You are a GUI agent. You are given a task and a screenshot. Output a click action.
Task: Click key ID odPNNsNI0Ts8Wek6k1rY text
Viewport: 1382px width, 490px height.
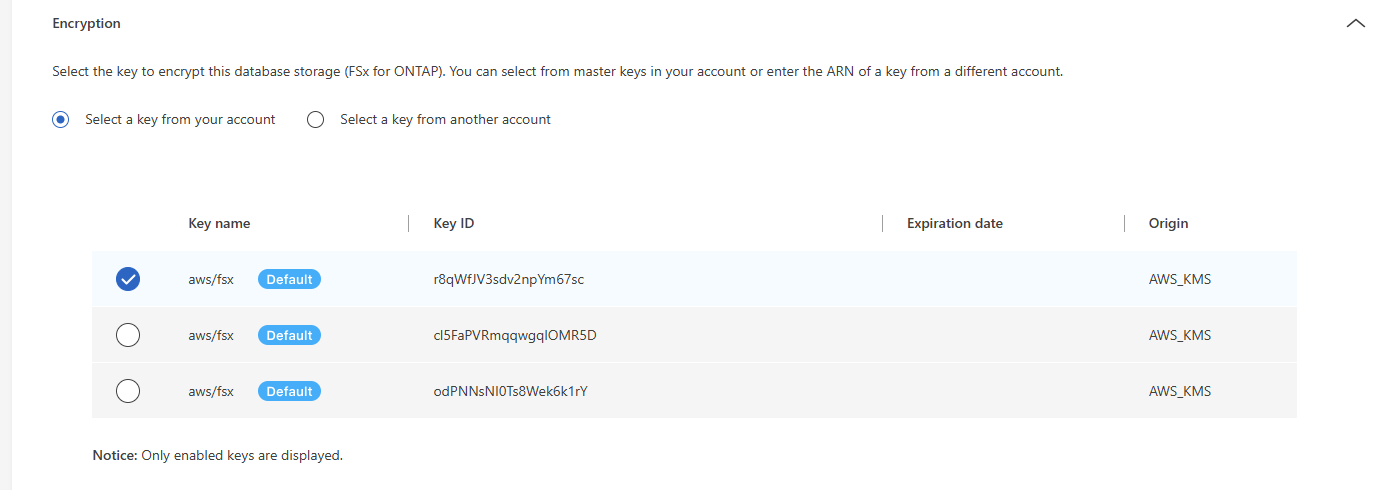pos(510,392)
